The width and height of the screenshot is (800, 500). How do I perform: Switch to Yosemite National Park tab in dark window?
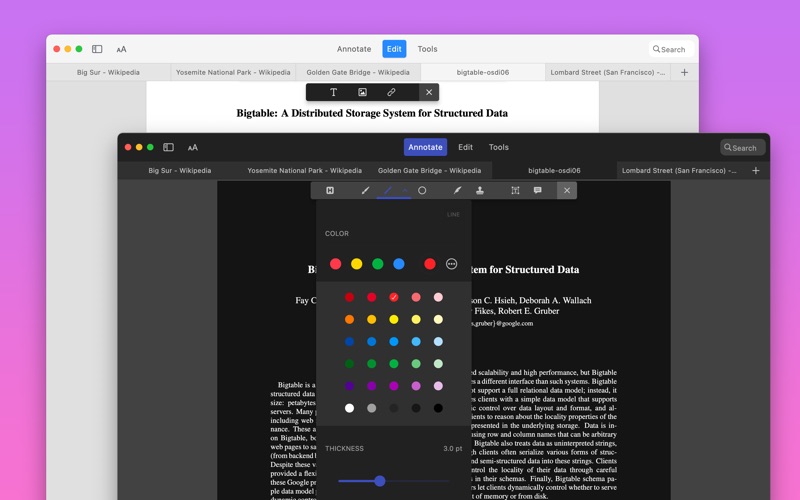304,171
